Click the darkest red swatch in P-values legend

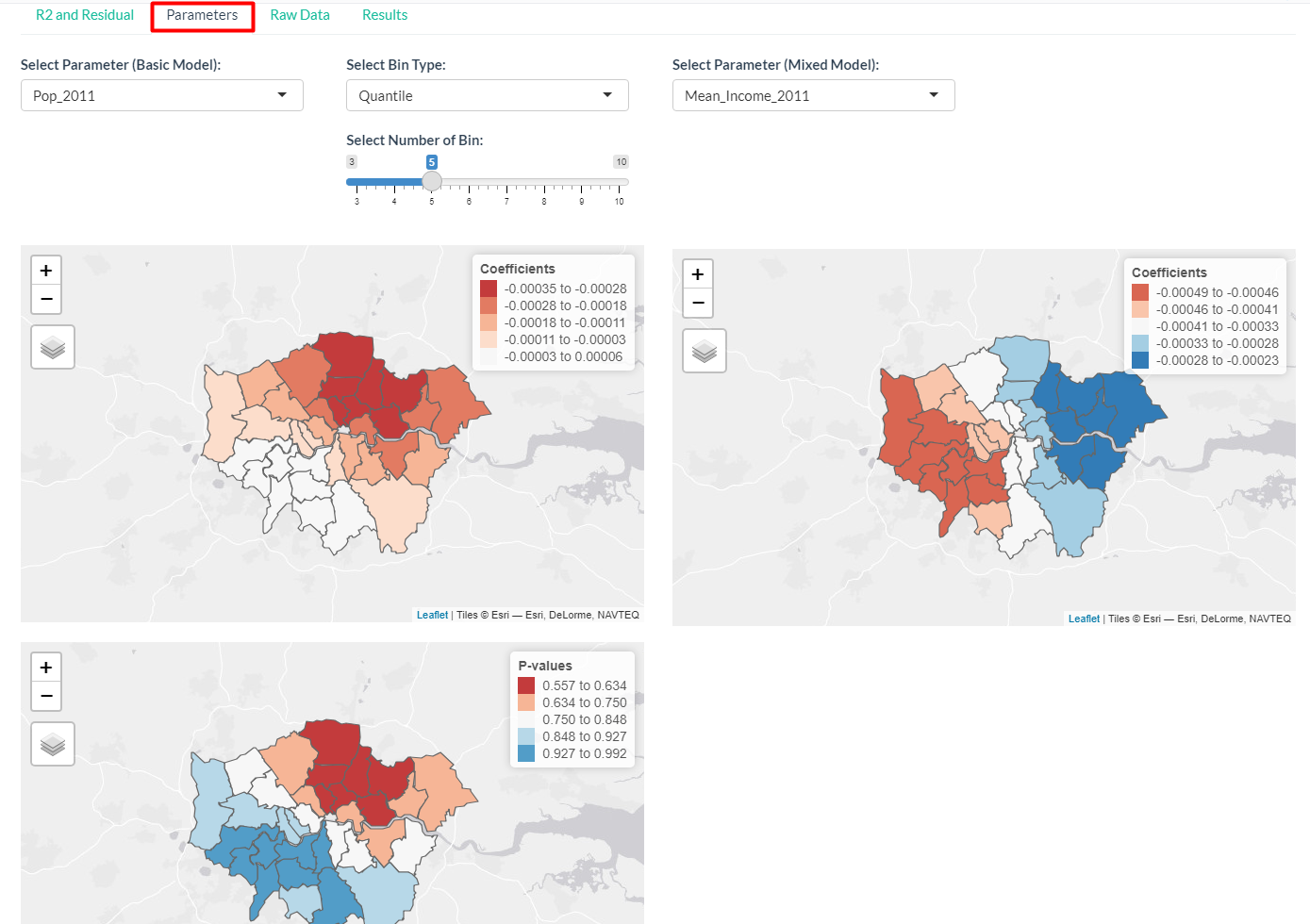point(526,685)
